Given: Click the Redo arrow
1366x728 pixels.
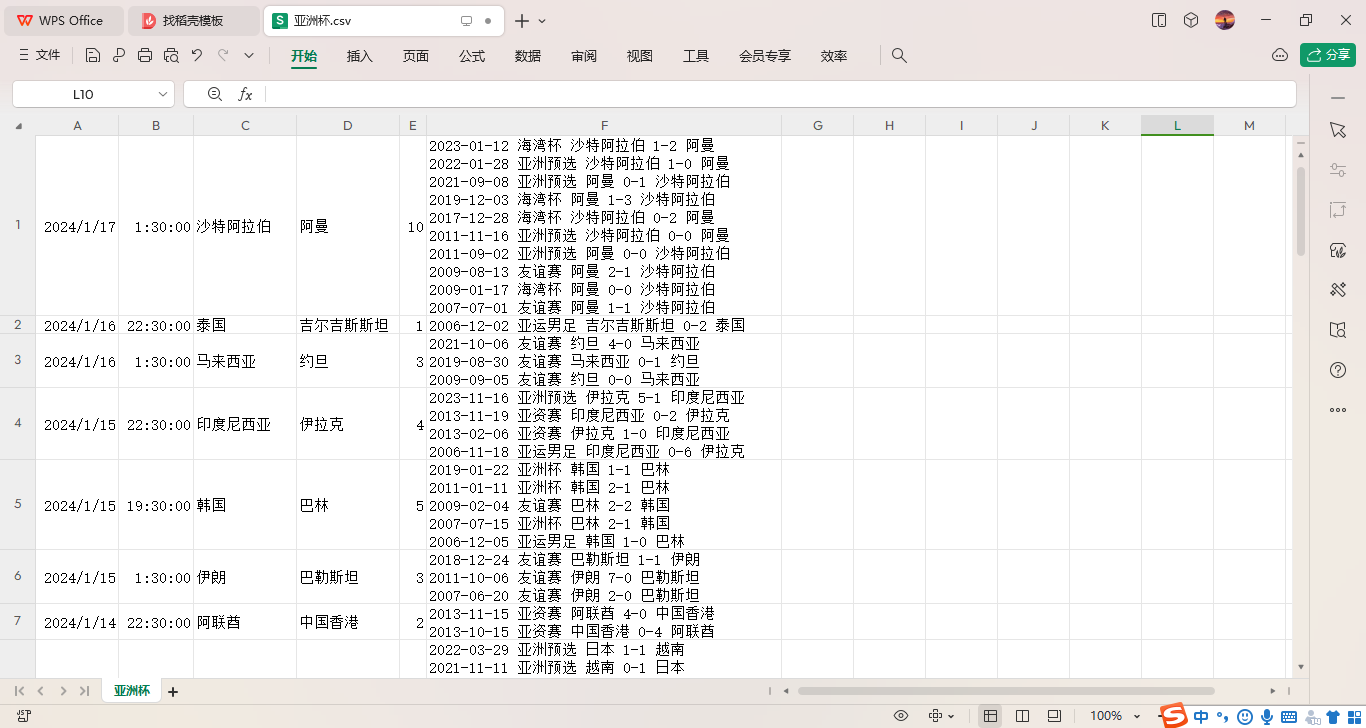Looking at the screenshot, I should 223,56.
